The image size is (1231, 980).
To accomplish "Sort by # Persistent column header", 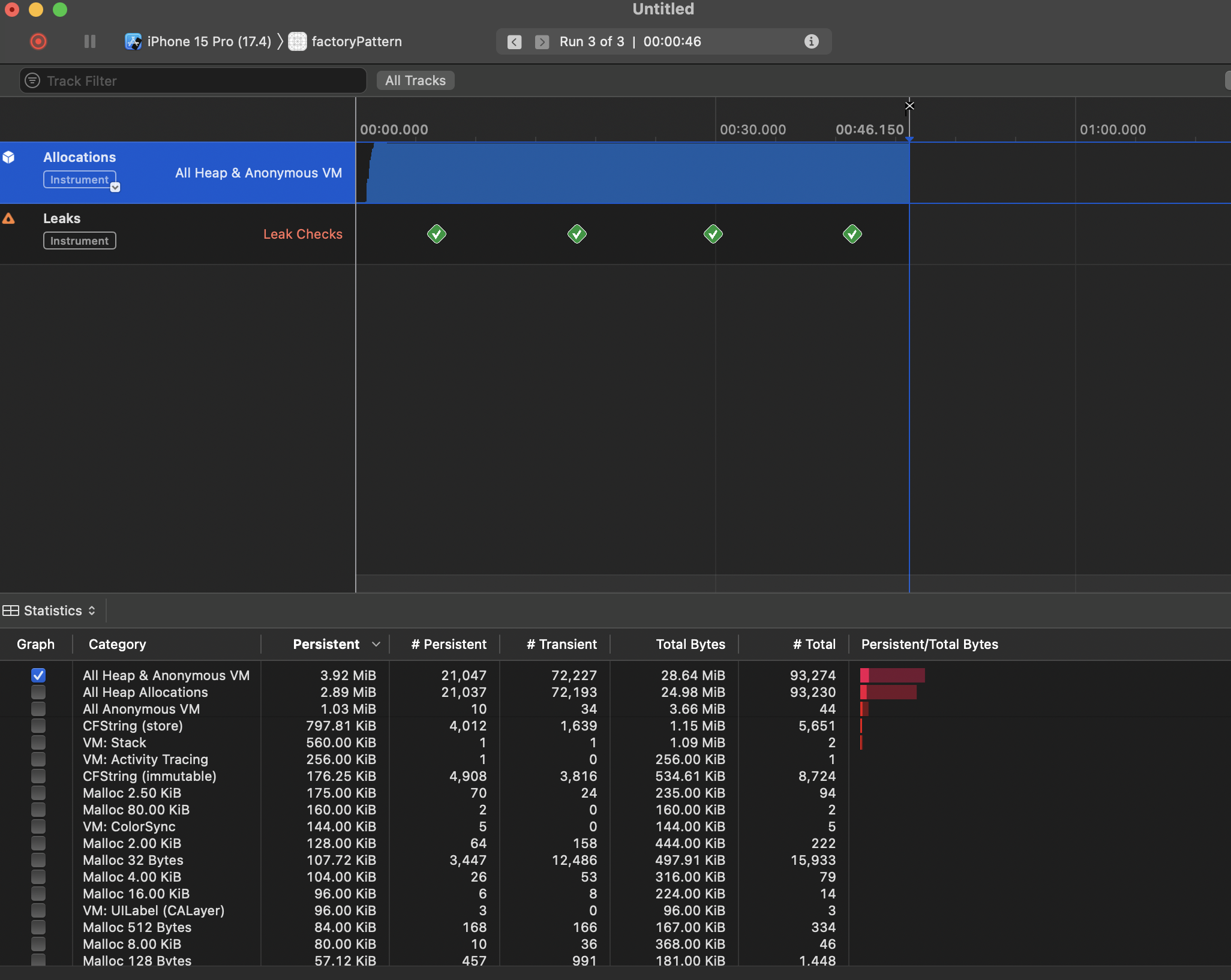I will (449, 644).
